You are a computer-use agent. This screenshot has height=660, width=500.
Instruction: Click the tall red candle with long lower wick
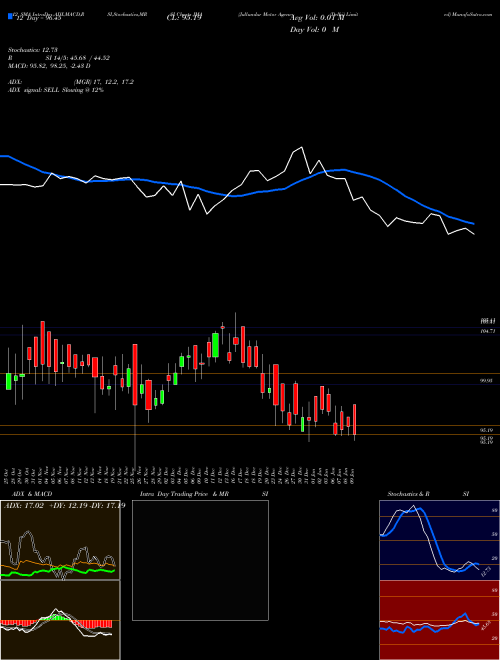point(135,375)
